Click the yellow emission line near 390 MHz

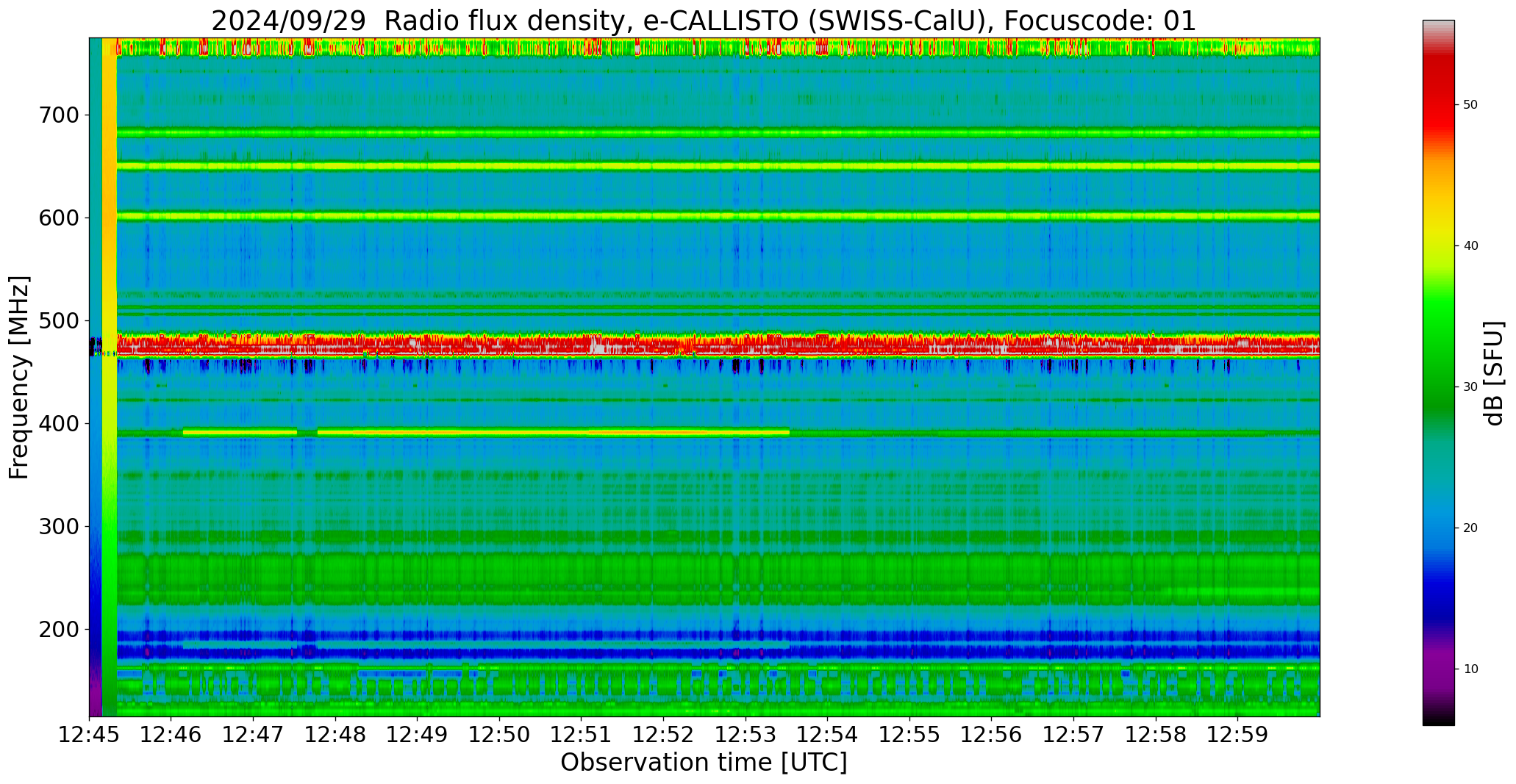pyautogui.click(x=486, y=433)
